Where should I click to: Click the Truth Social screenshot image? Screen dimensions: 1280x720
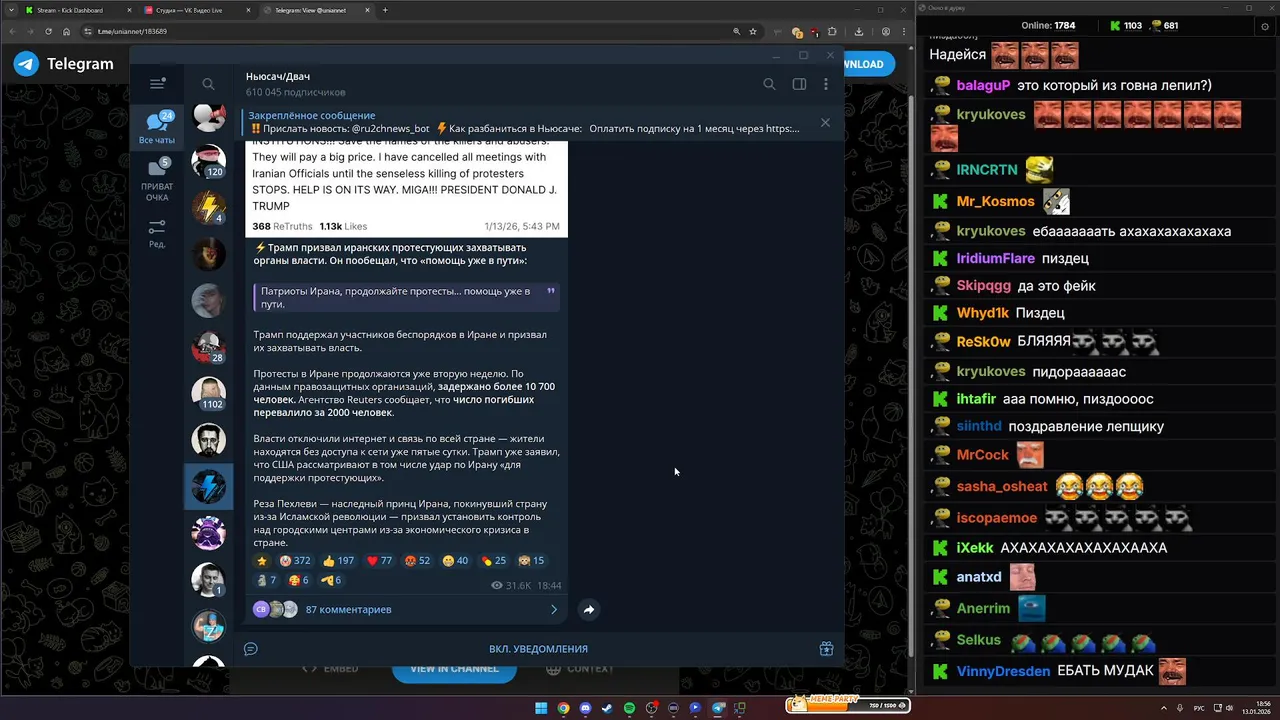(406, 188)
